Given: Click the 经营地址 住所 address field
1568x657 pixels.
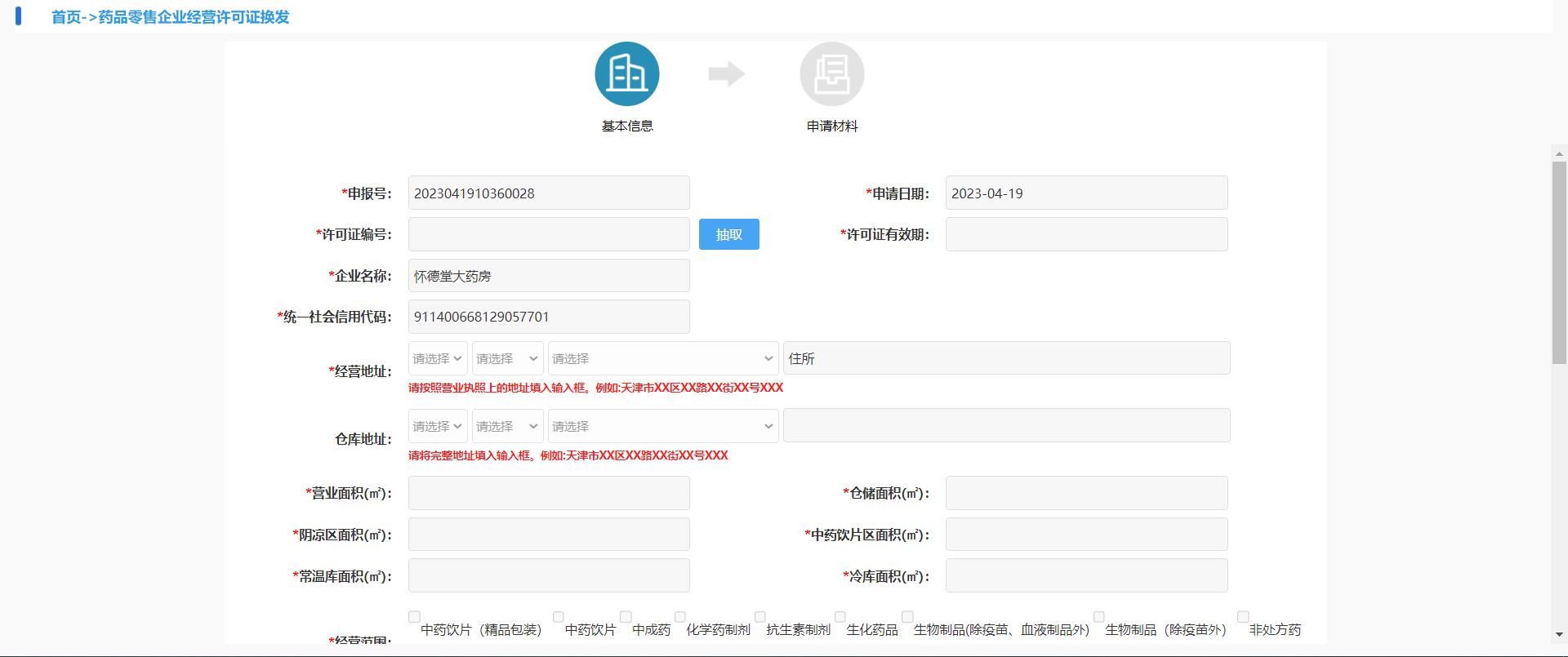Looking at the screenshot, I should (x=1006, y=358).
